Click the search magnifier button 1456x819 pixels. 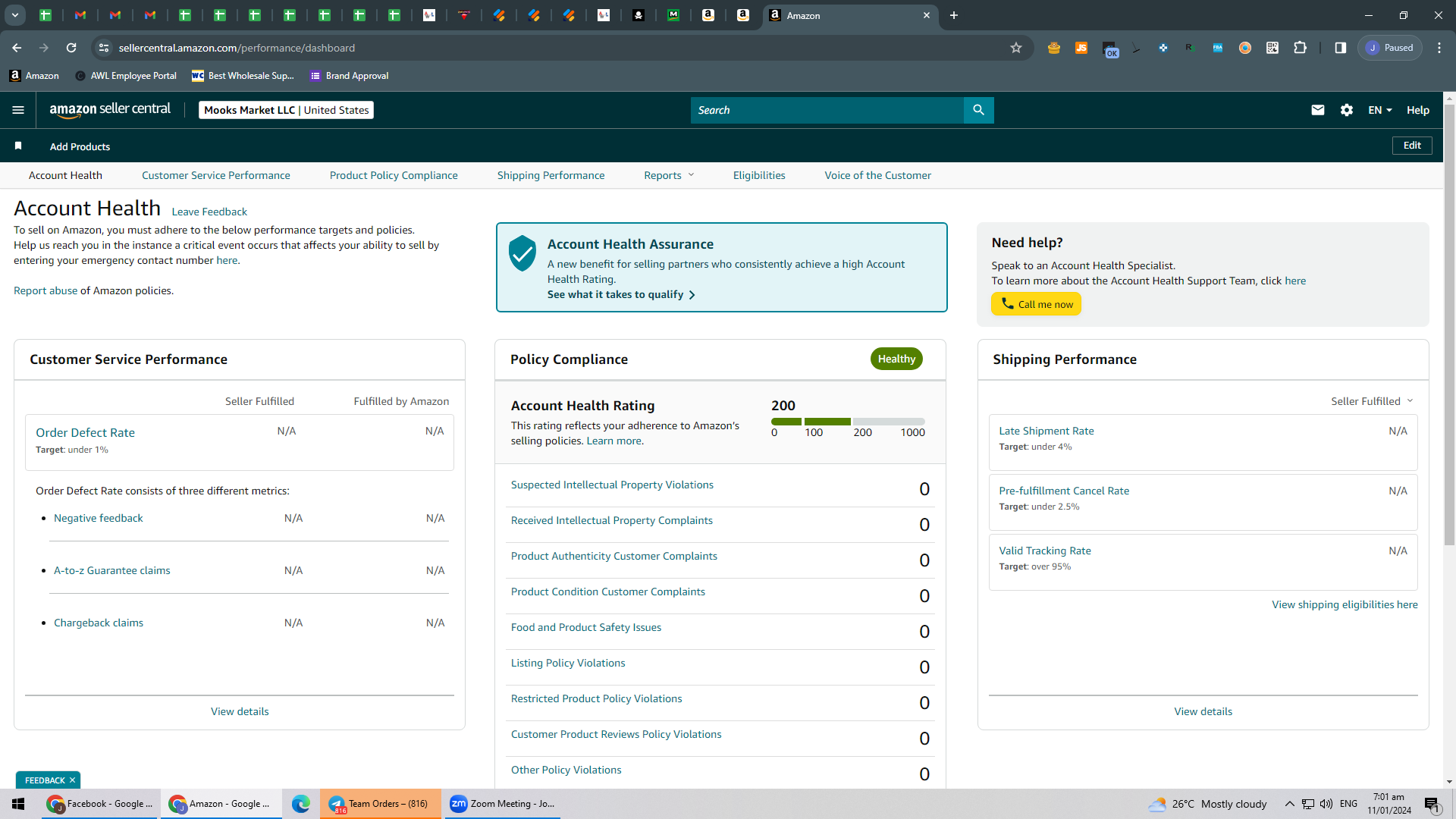pos(978,110)
